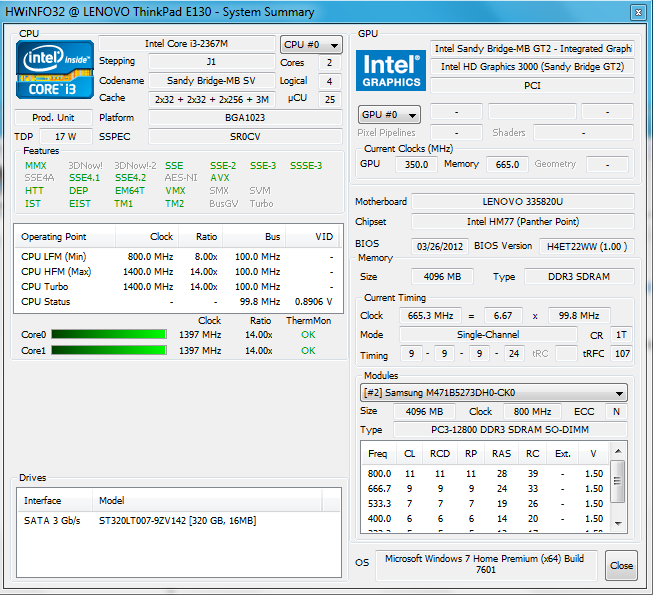Click the tRFC value 107
Image resolution: width=653 pixels, height=595 pixels.
pyautogui.click(x=622, y=354)
